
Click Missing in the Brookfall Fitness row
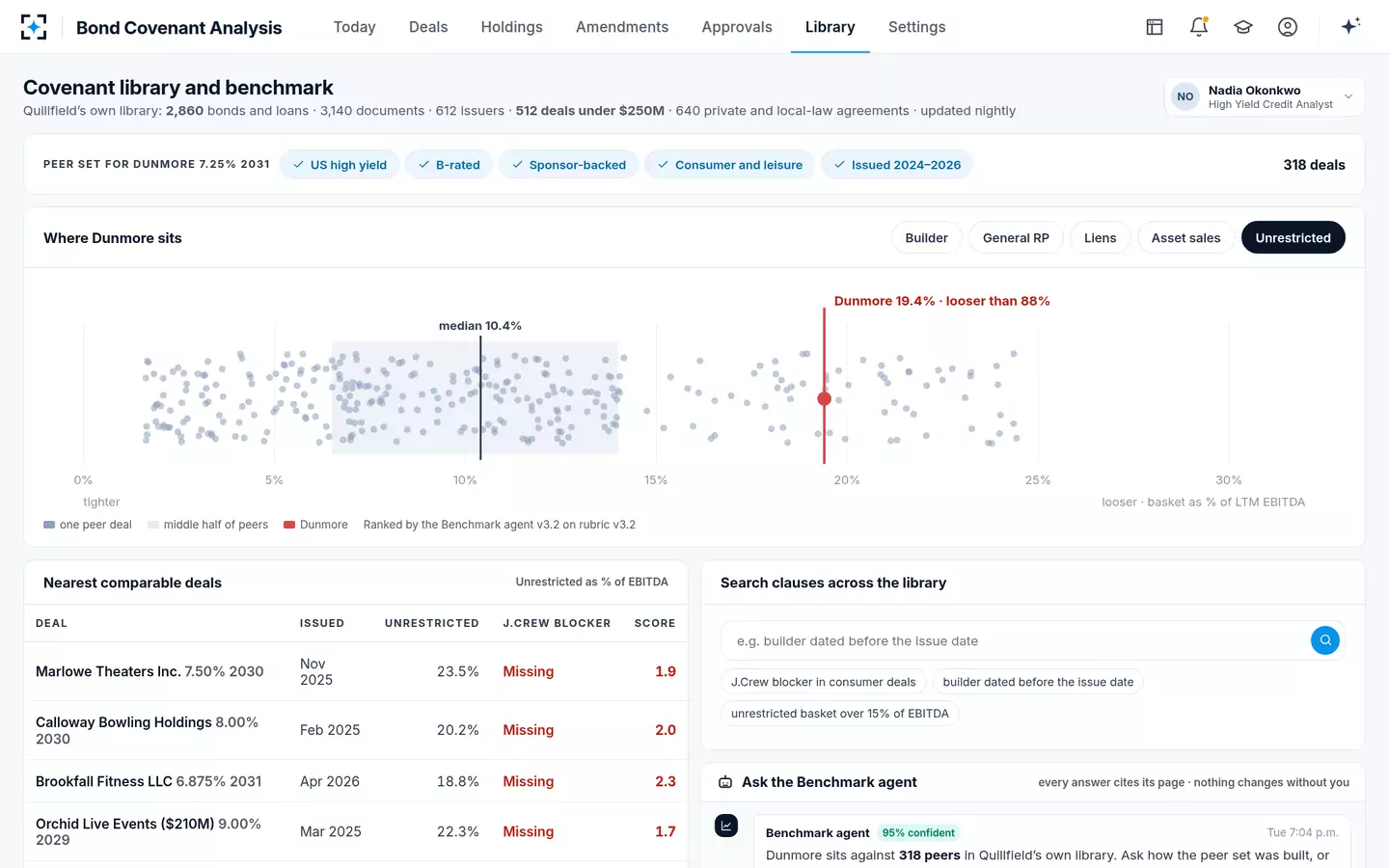pos(529,781)
